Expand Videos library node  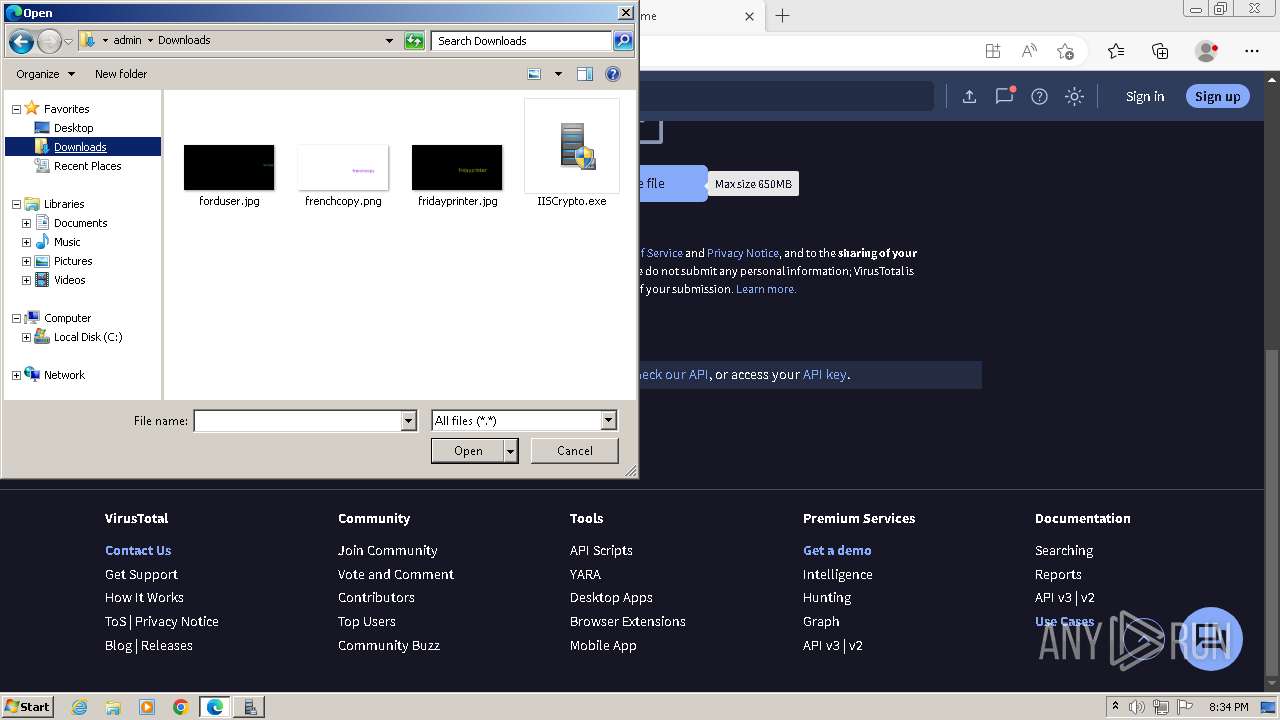pos(26,280)
